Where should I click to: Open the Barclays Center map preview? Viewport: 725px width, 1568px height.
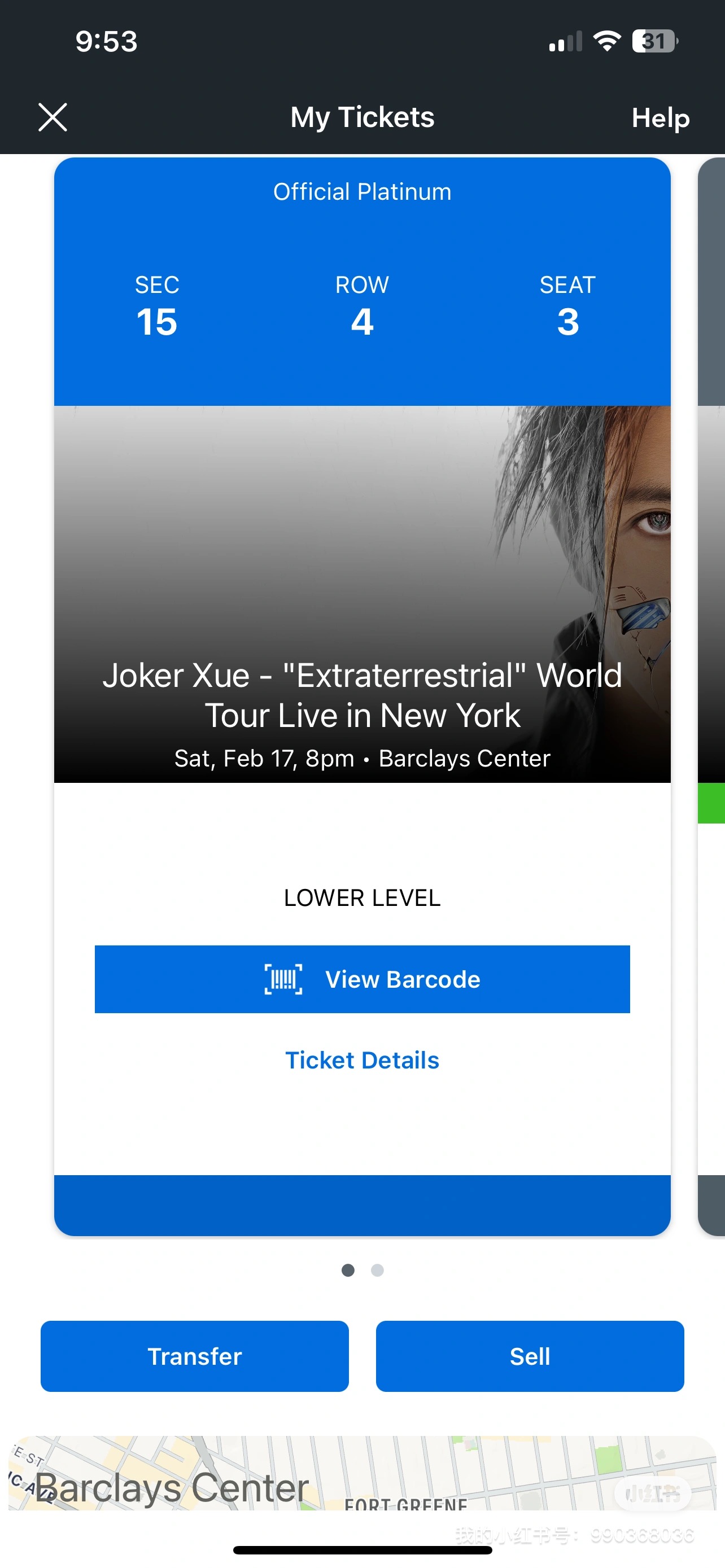tap(362, 1473)
